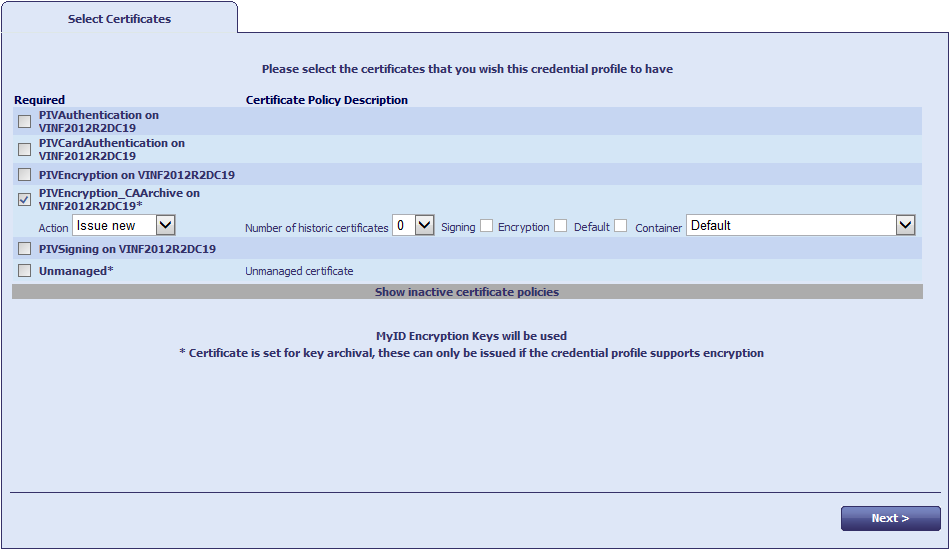The image size is (950, 550).
Task: Click the PIVSigning on VINF2012R2DC19 label
Action: 127,249
